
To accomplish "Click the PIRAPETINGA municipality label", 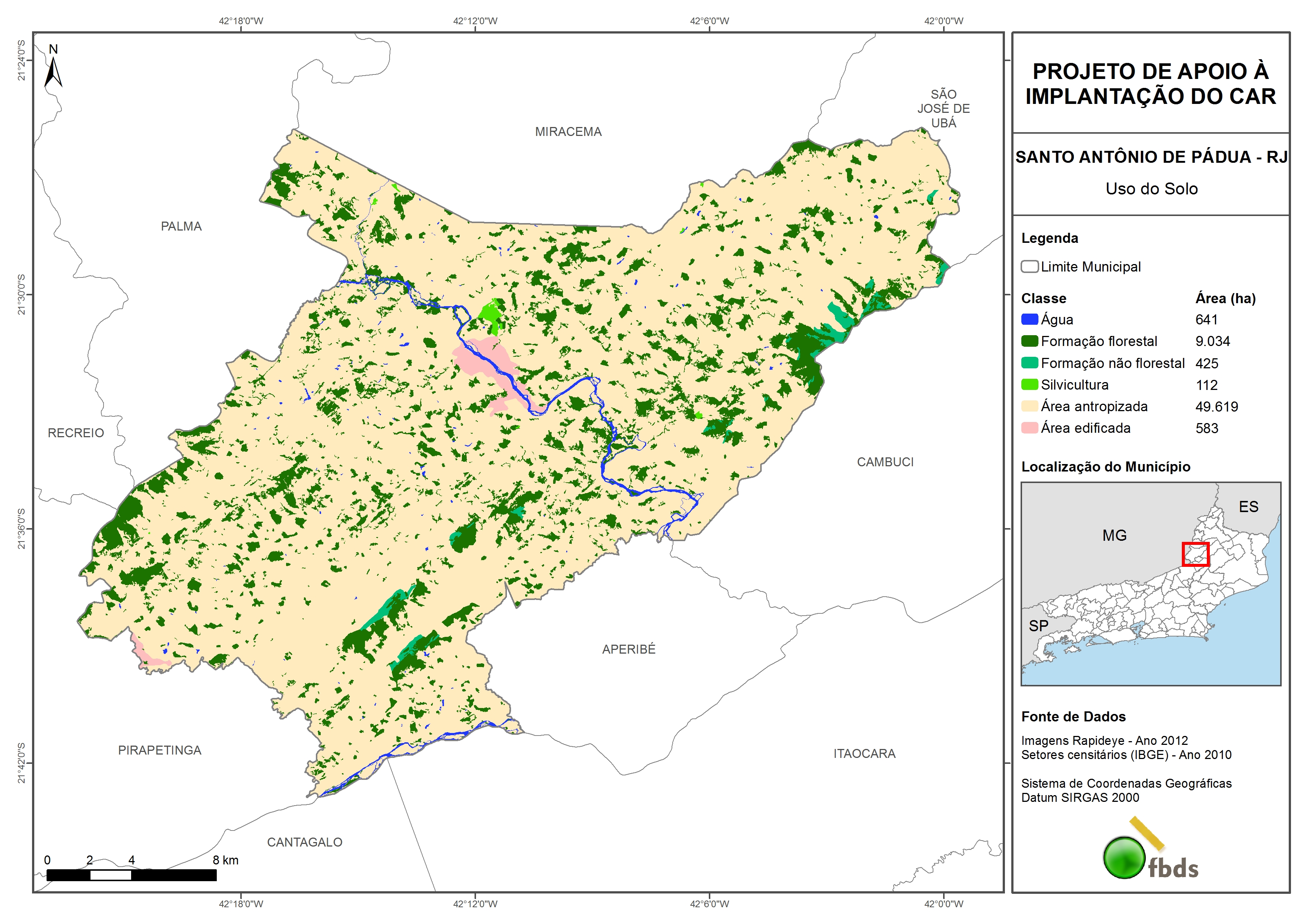I will click(x=159, y=750).
